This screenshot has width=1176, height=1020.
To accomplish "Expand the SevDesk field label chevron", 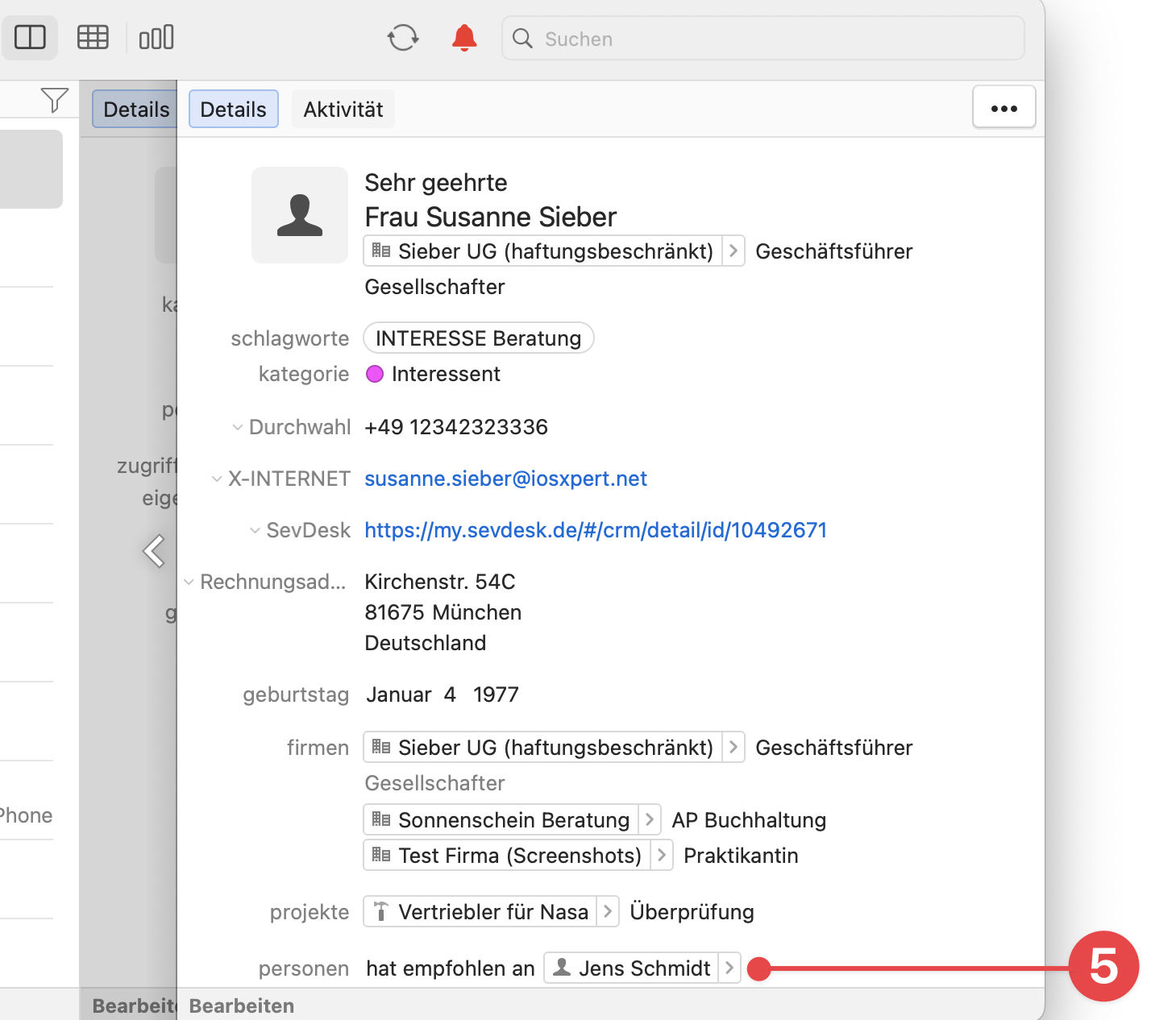I will point(255,531).
